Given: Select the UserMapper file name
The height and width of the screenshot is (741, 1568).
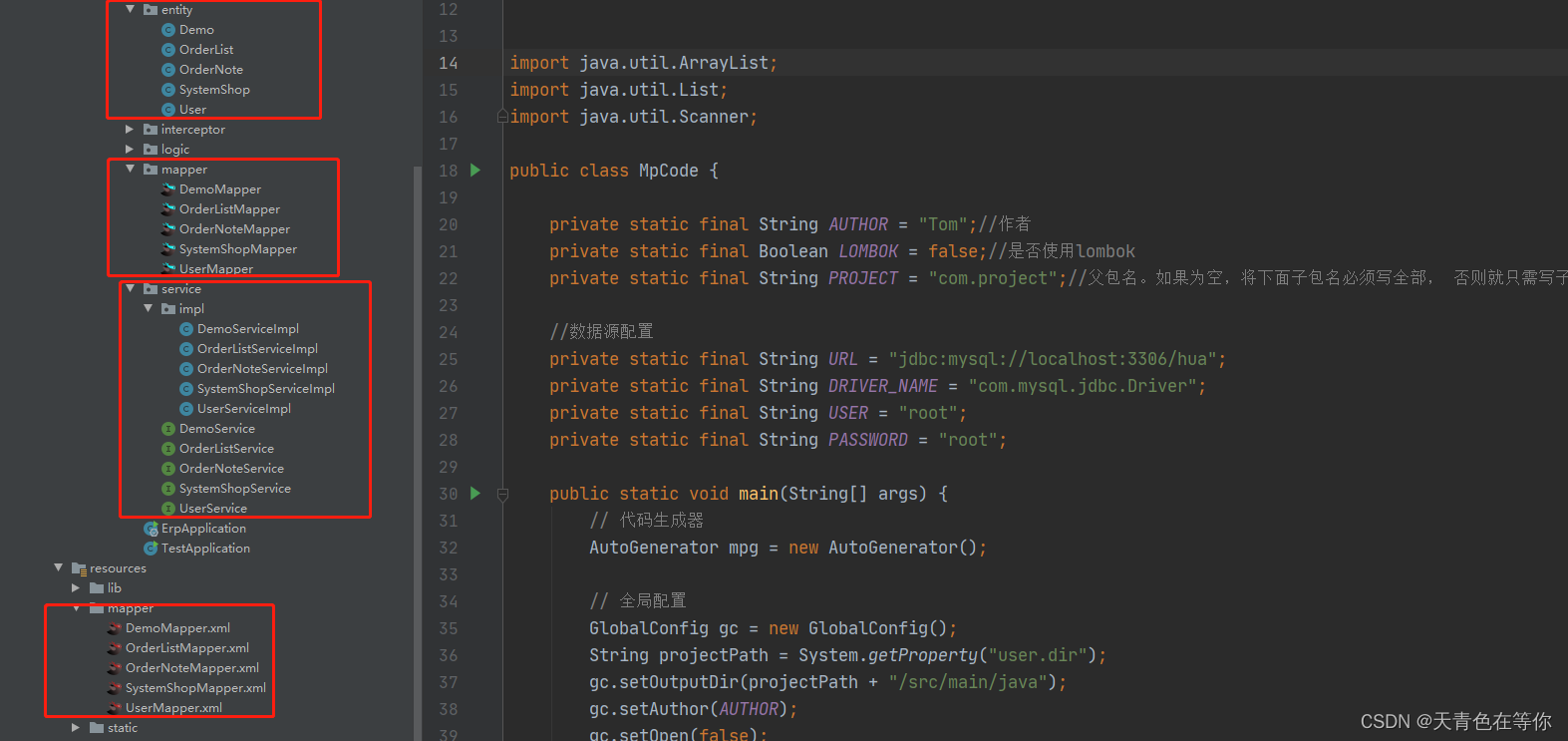Looking at the screenshot, I should click(x=216, y=268).
